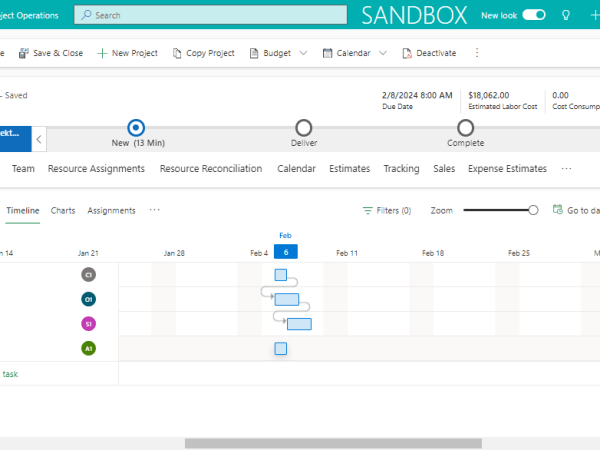Click the lightbulb assistant icon

click(566, 15)
